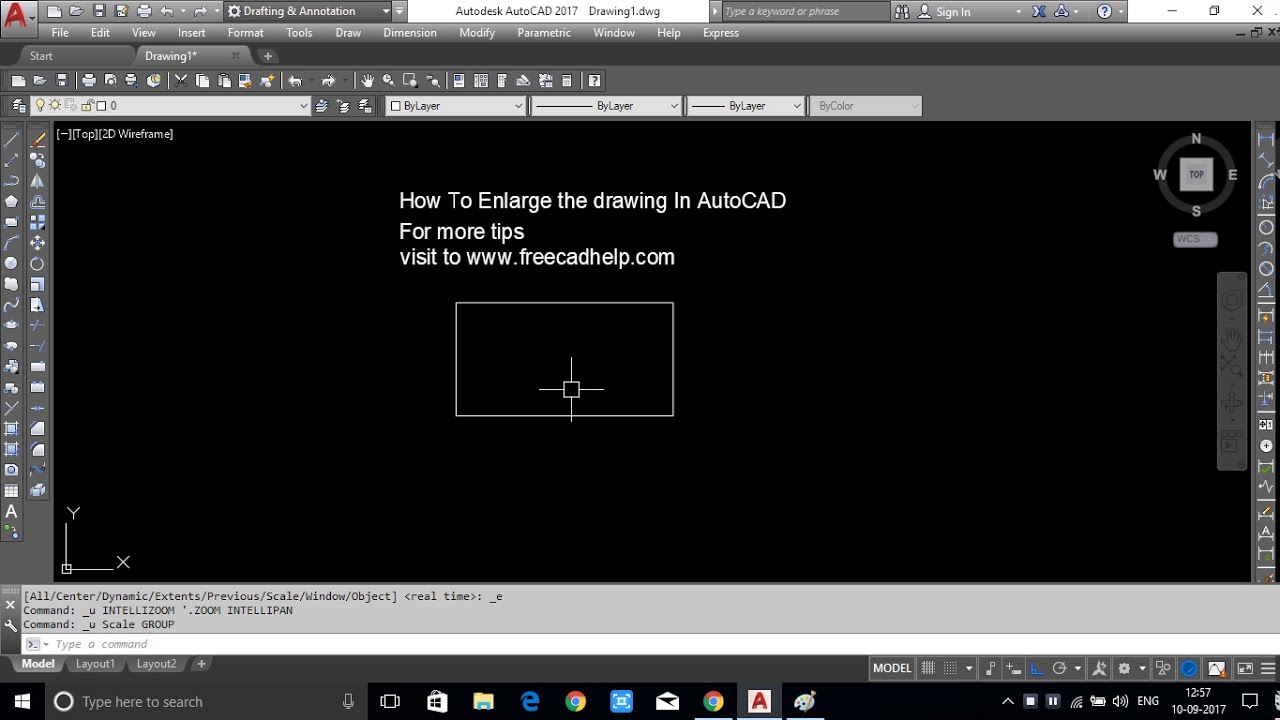Click the Customization wrench icon near the command line
1280x720 pixels.
pyautogui.click(x=11, y=624)
